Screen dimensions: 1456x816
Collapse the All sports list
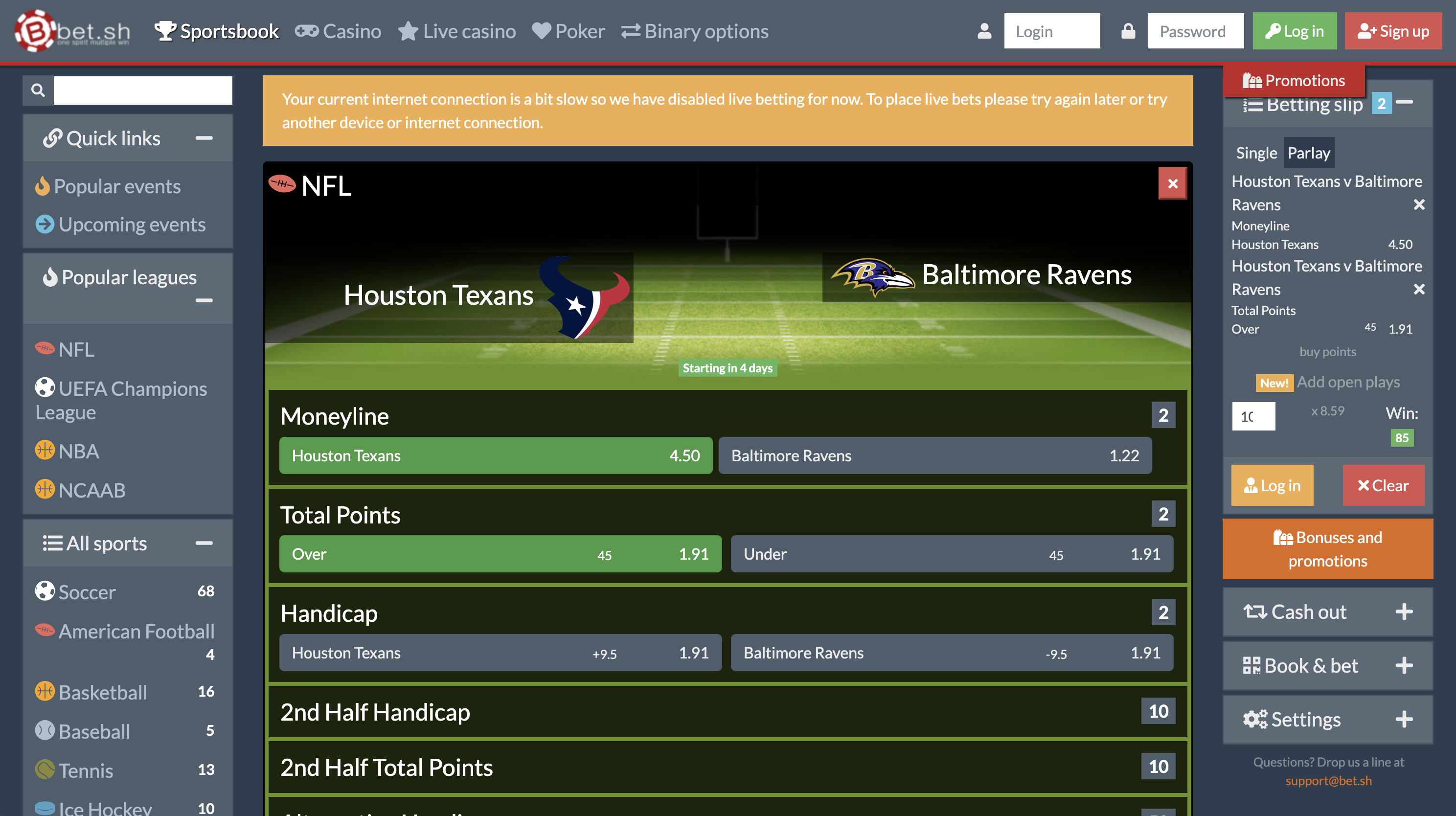pos(203,543)
